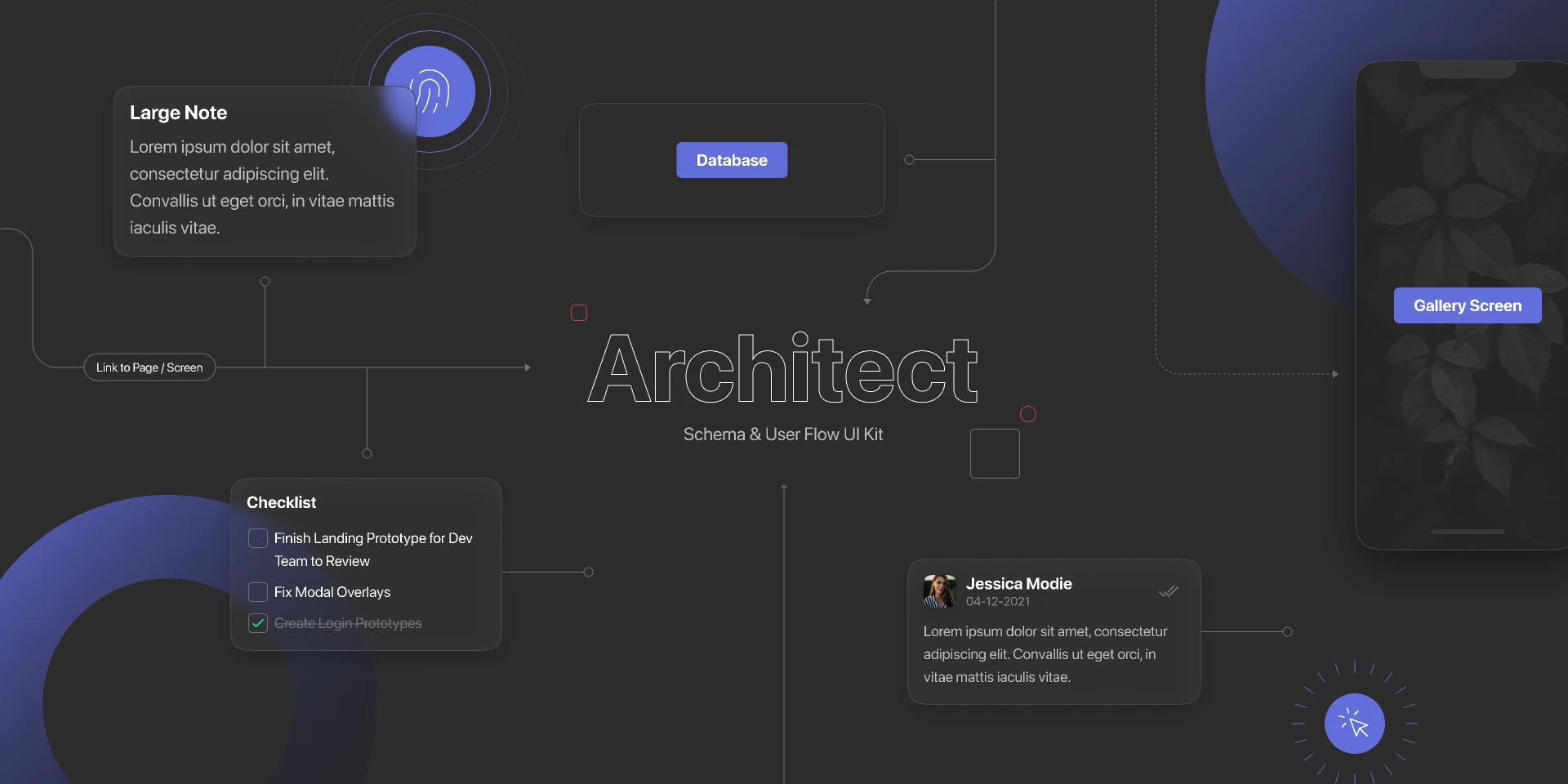The height and width of the screenshot is (784, 1568).
Task: Select Jessica Modie's avatar photo
Action: pyautogui.click(x=939, y=591)
